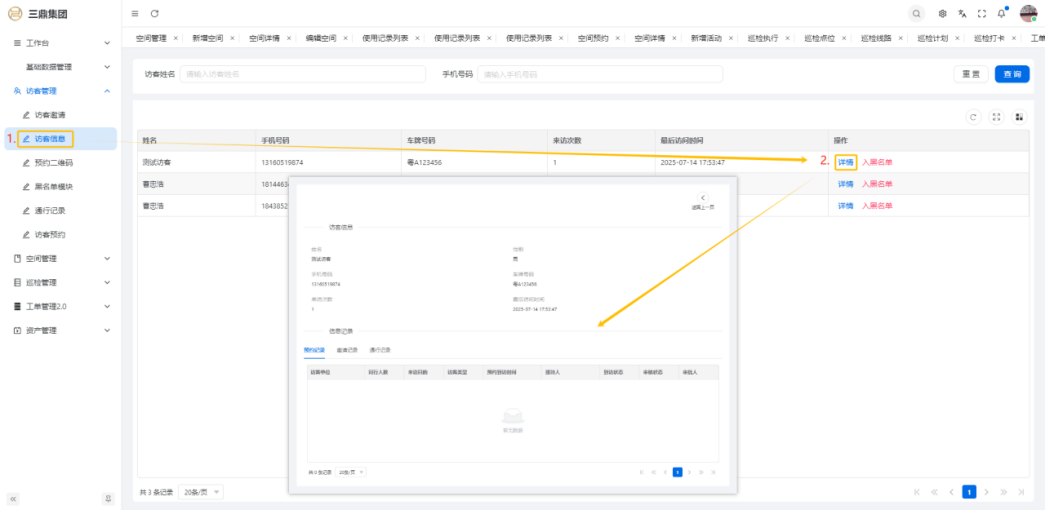The width and height of the screenshot is (1045, 510).
Task: Close the 空间管理 tab
Action: (176, 38)
